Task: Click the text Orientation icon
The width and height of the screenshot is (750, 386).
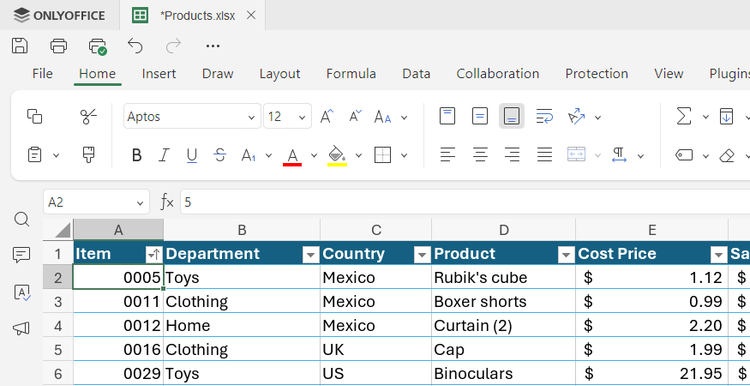Action: 576,116
